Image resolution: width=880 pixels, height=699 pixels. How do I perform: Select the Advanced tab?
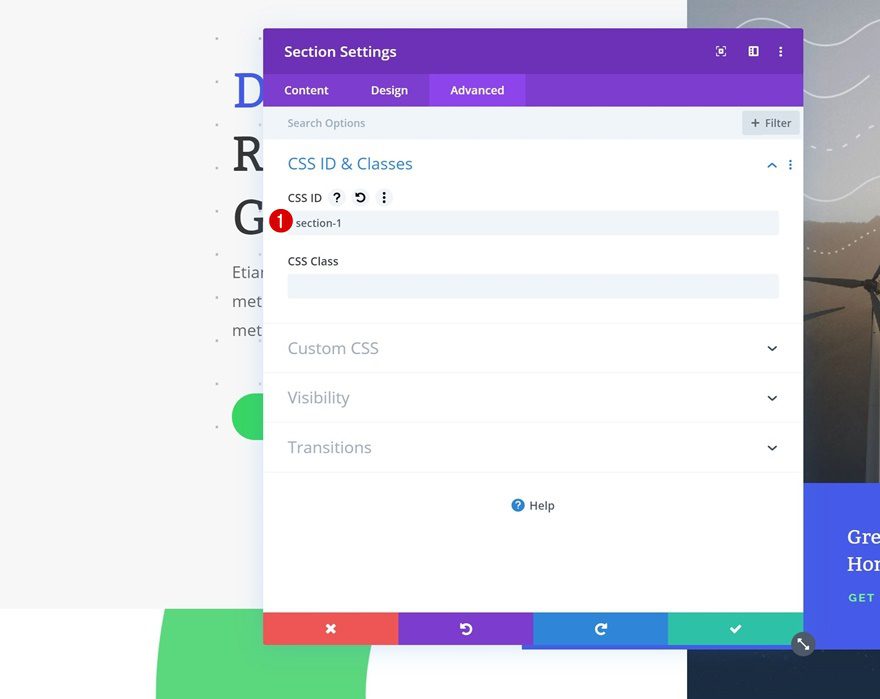(477, 90)
